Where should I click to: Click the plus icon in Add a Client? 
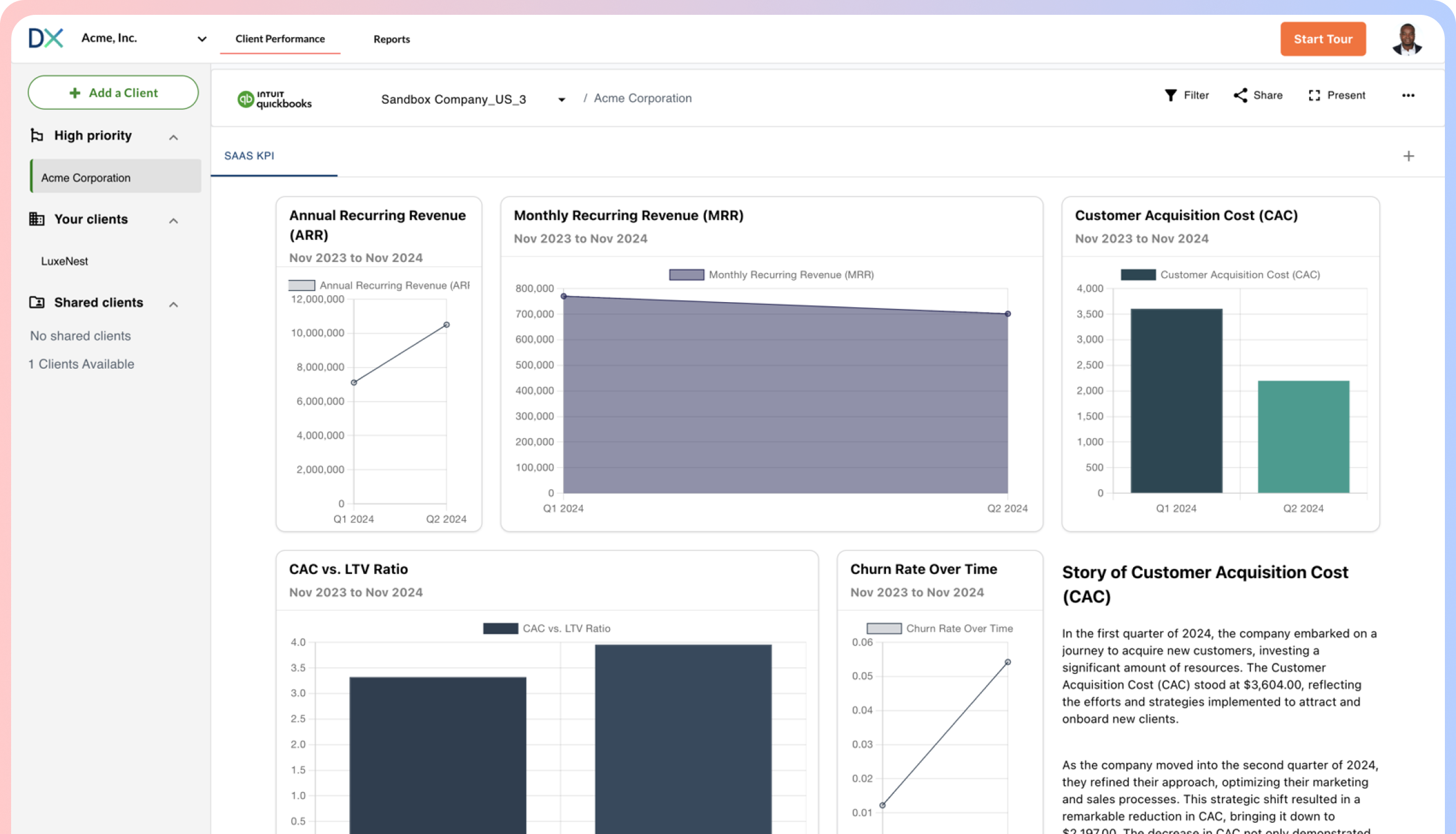tap(75, 93)
